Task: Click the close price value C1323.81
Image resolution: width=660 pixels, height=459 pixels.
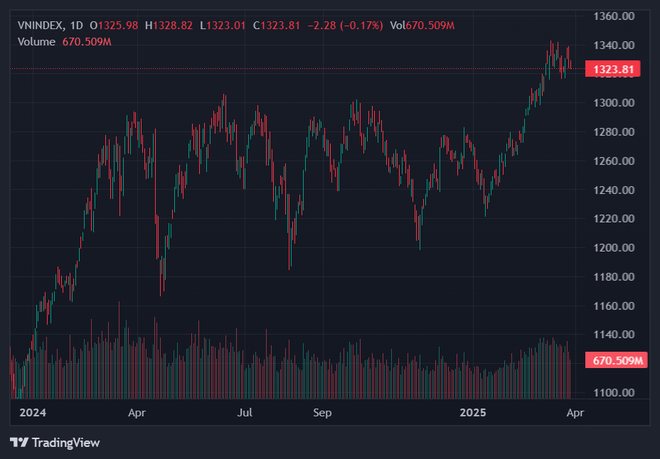Action: point(277,26)
